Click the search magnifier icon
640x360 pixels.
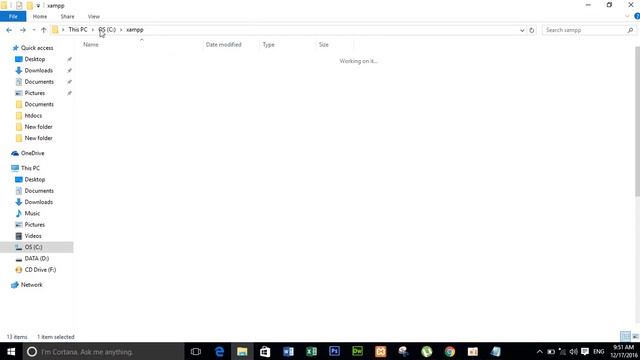tap(630, 30)
